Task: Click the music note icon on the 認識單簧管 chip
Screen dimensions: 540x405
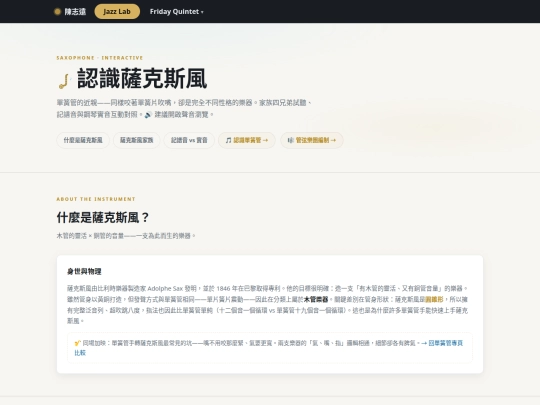Action: (x=228, y=140)
